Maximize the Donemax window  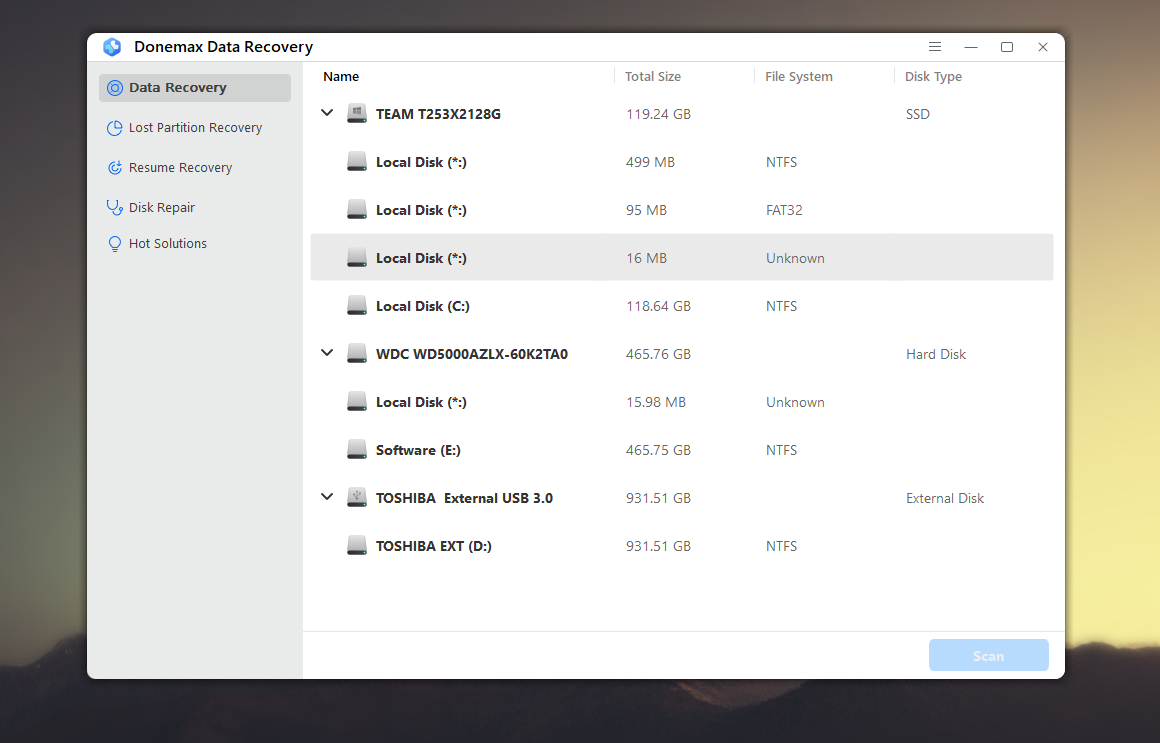click(x=1007, y=47)
